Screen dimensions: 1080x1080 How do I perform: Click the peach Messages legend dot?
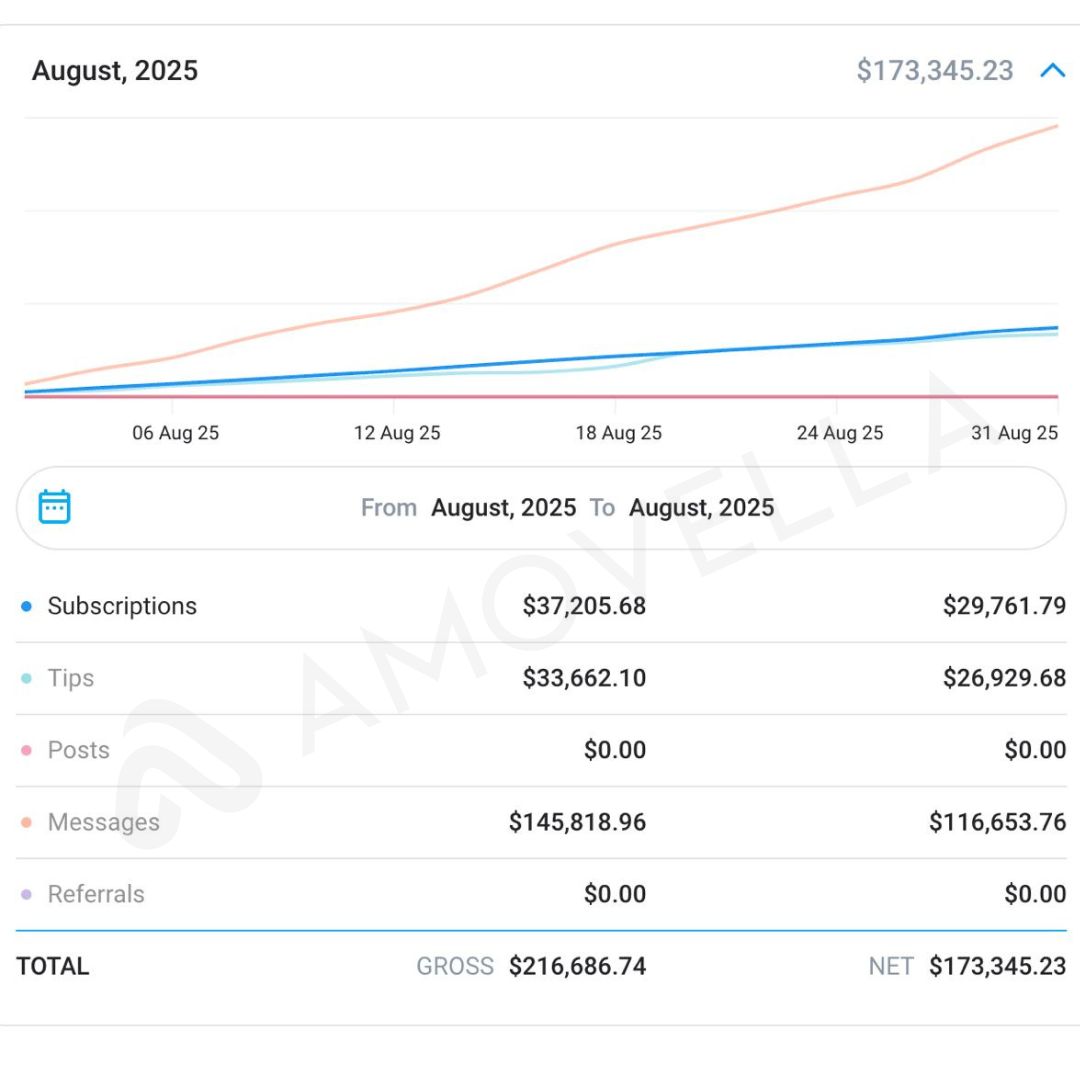26,822
